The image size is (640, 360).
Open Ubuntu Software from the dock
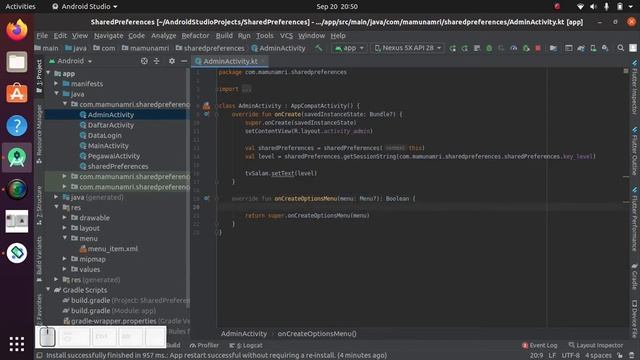click(x=17, y=93)
